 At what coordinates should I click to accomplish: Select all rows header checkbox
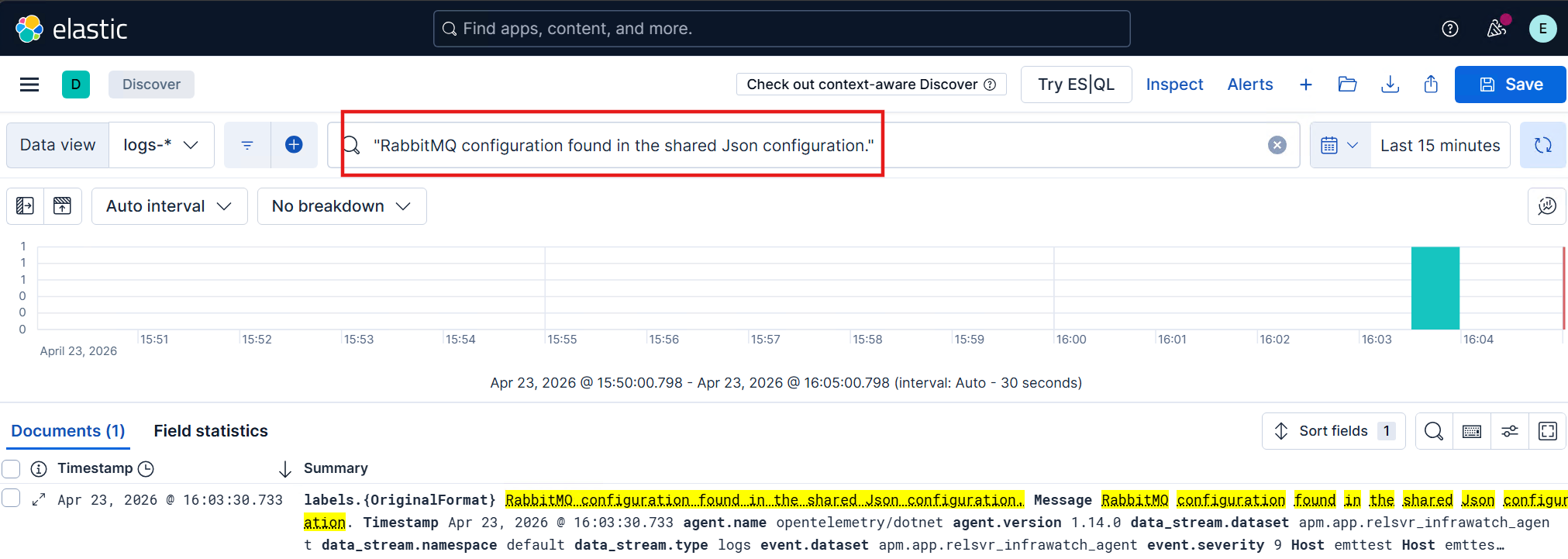point(11,468)
